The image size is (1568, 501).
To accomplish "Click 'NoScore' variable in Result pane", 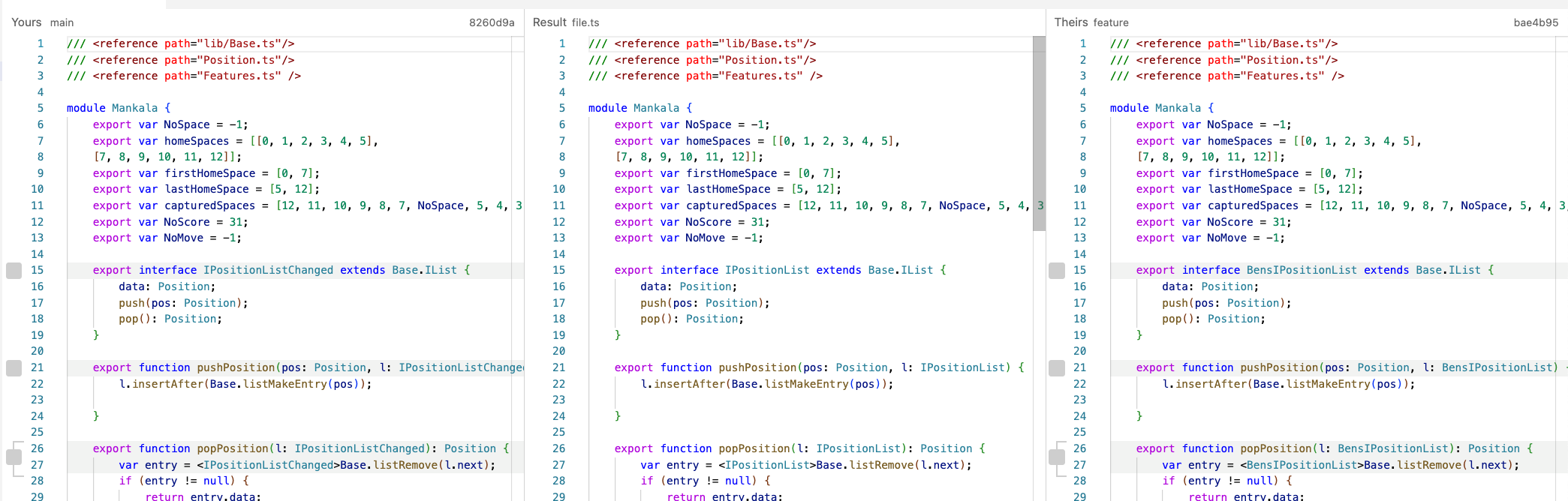I will (709, 222).
